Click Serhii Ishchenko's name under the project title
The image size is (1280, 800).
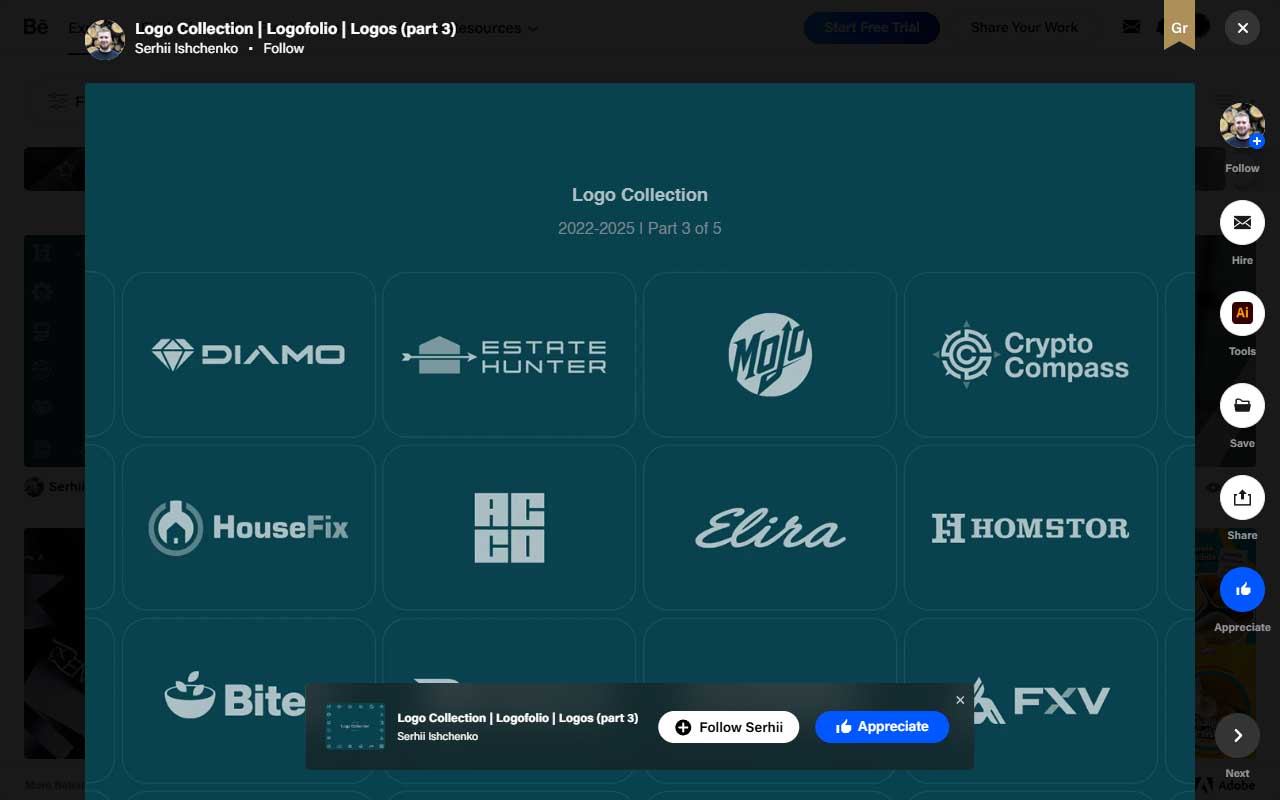click(186, 48)
